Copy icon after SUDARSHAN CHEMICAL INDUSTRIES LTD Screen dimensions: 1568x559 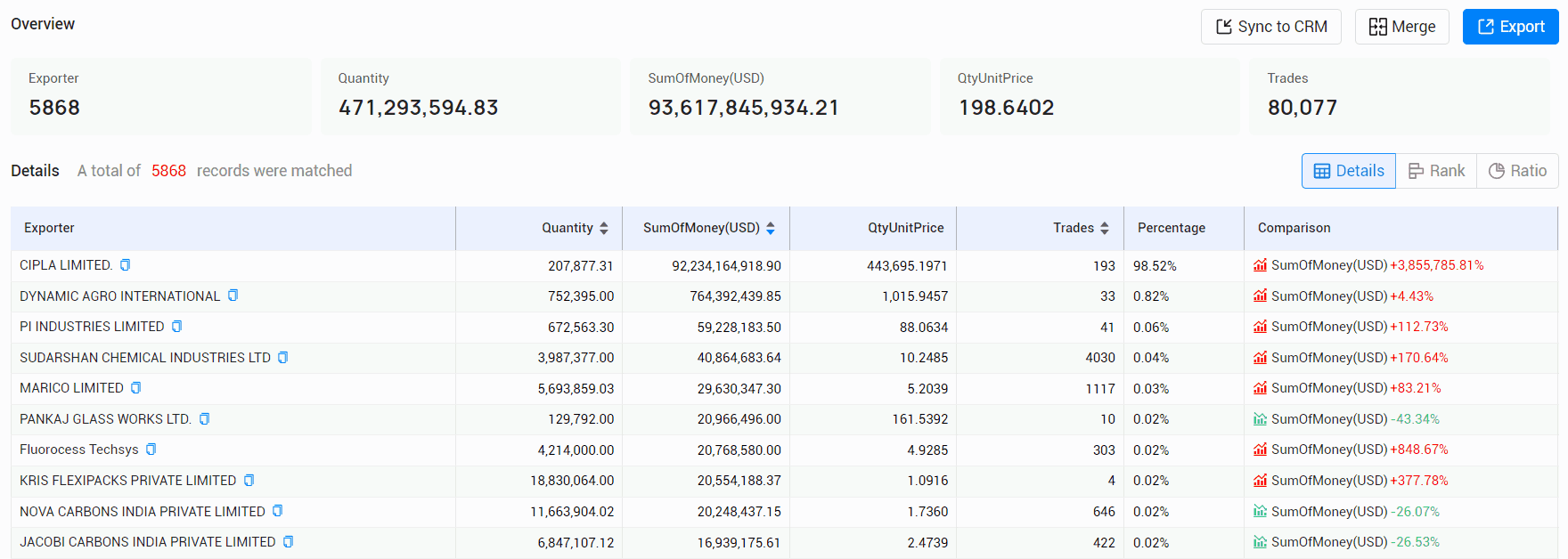(283, 357)
